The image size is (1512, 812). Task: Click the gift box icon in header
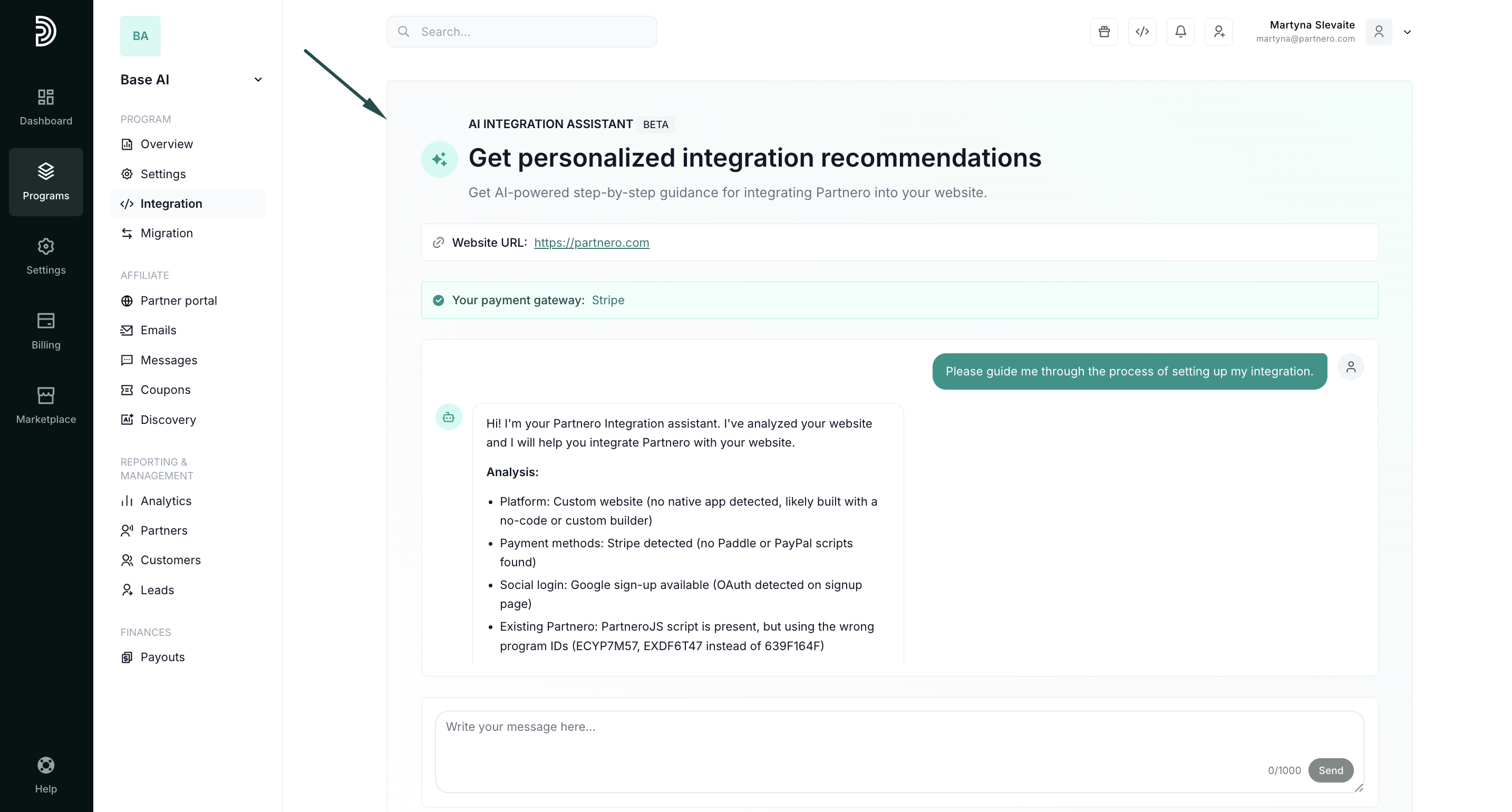pyautogui.click(x=1103, y=32)
